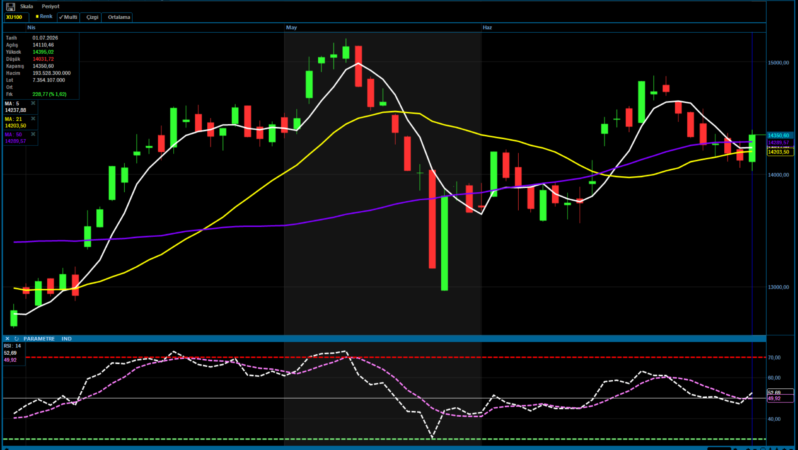Remove the MA 21 indicator
The width and height of the screenshot is (798, 450).
click(33, 119)
